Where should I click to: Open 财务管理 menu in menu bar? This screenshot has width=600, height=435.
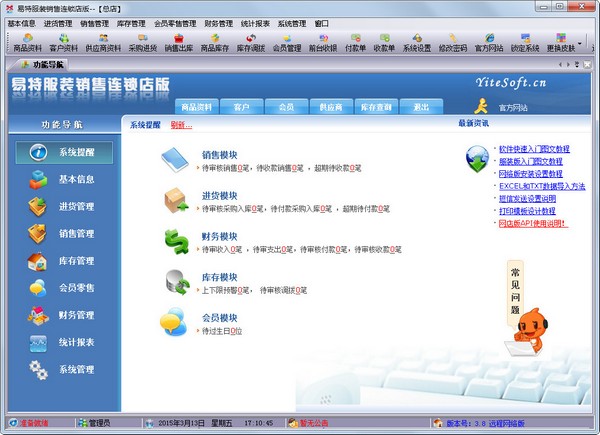[x=218, y=24]
